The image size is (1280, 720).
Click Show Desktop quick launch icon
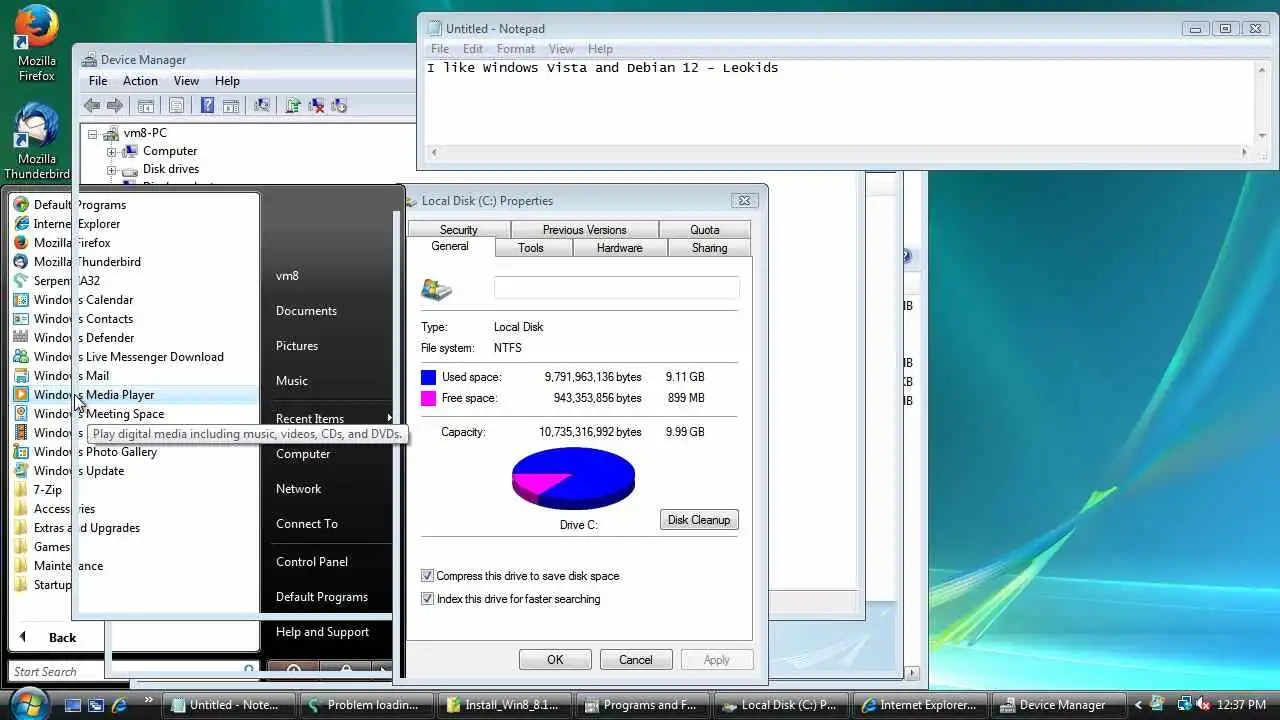tap(73, 705)
